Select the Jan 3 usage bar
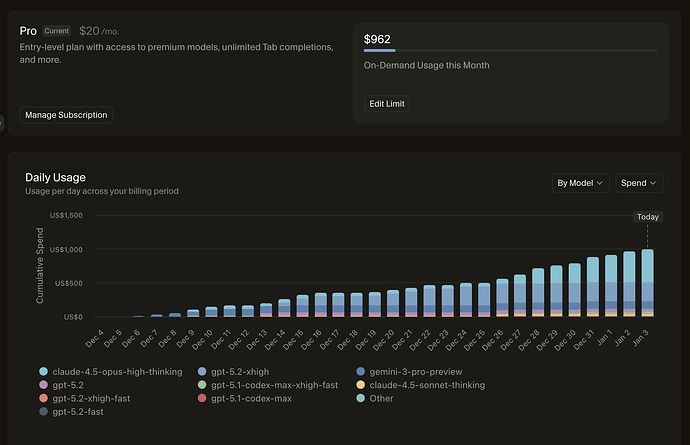This screenshot has width=690, height=445. click(647, 283)
